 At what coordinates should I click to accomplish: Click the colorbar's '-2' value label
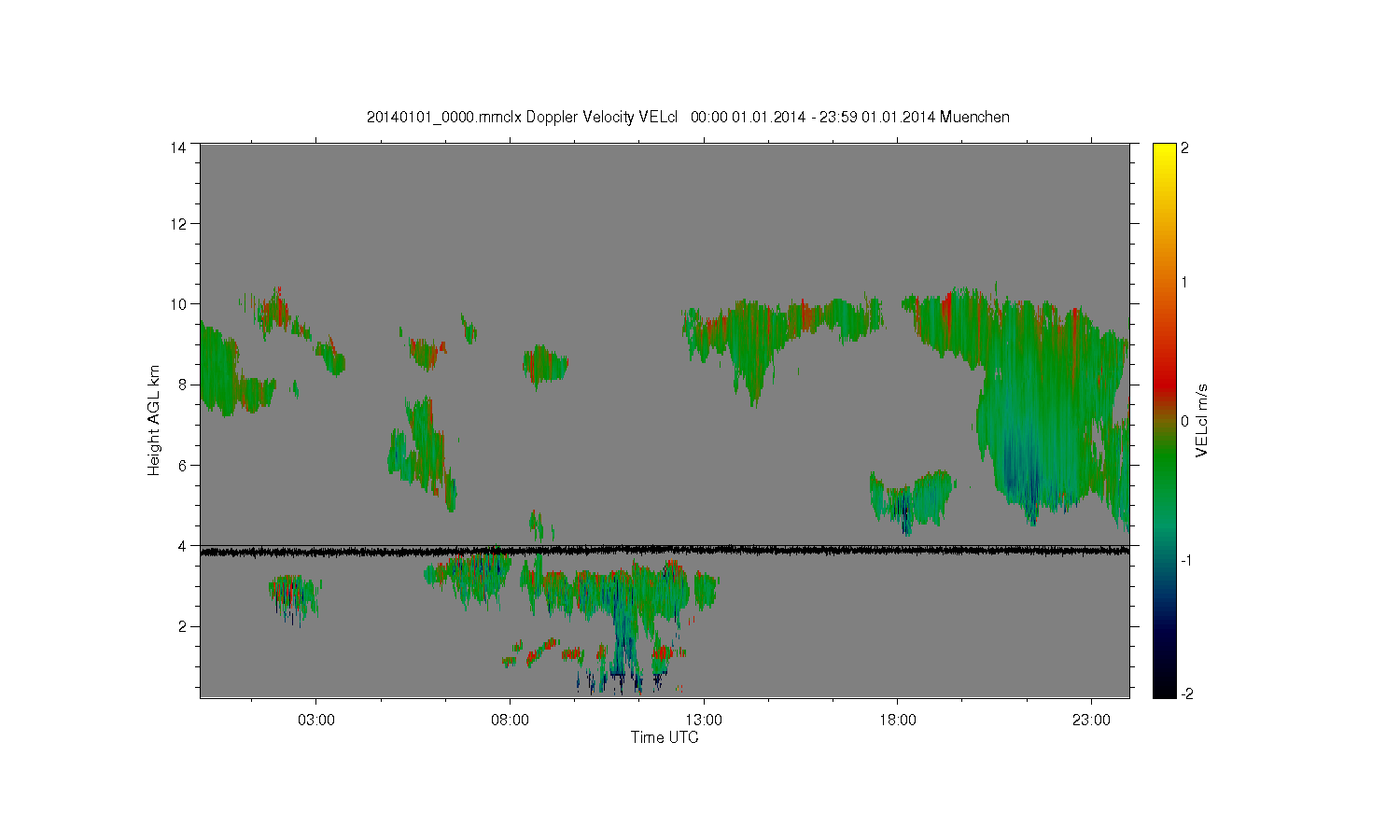[1185, 694]
